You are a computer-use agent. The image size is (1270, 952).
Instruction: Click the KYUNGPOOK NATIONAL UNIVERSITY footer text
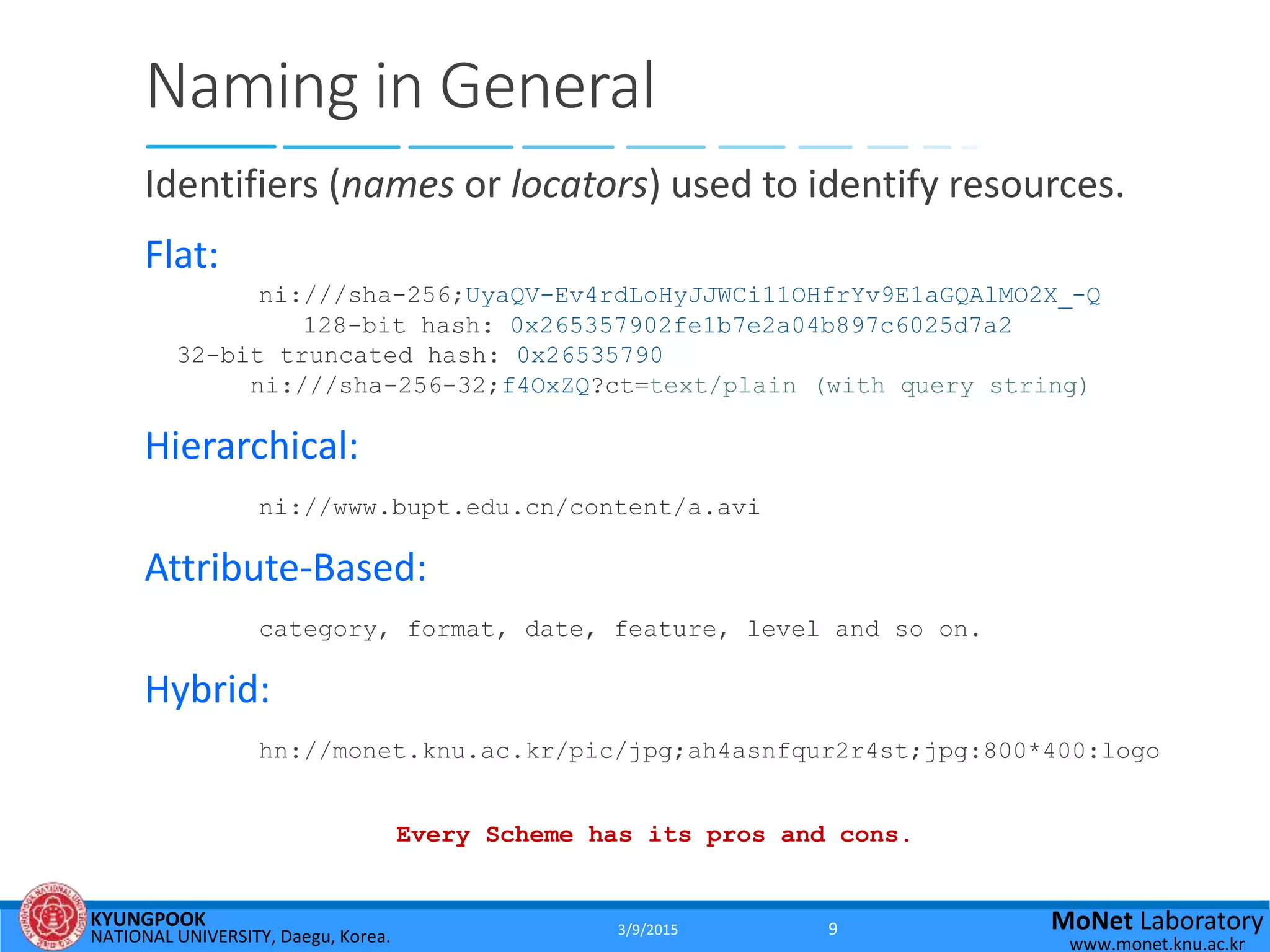pos(240,928)
